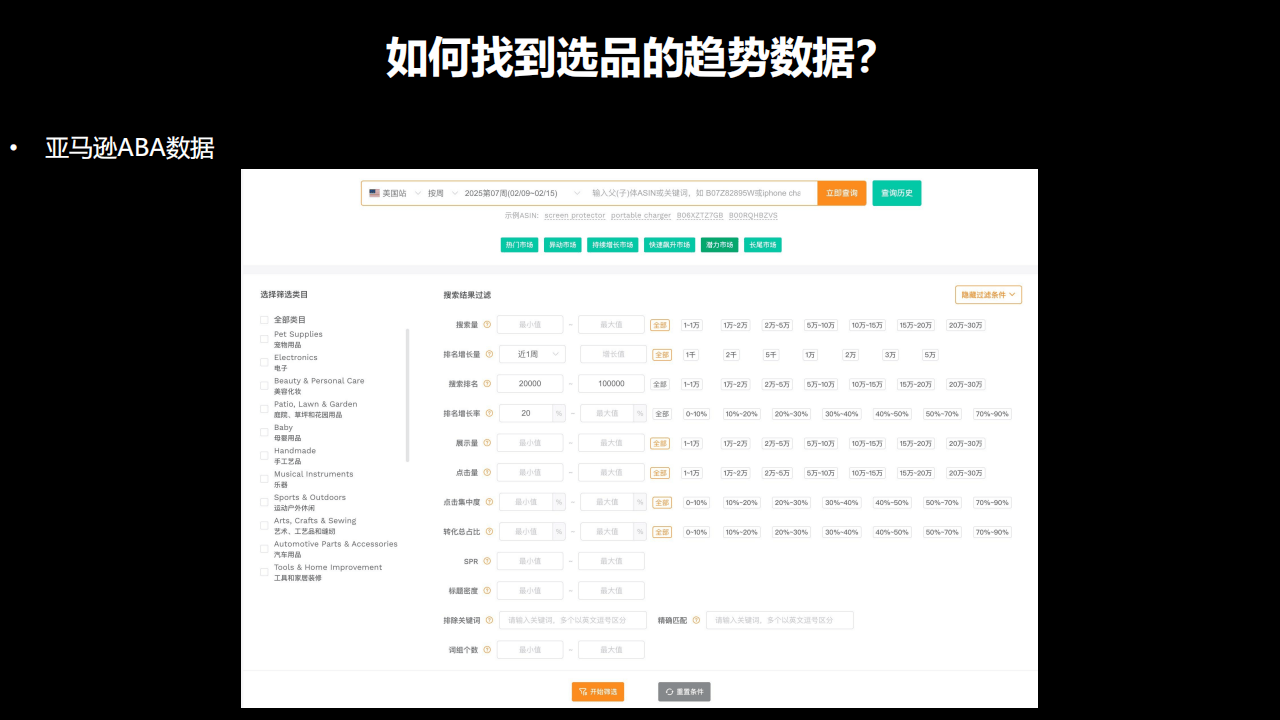Click help icon next to 展示量
The image size is (1280, 720).
pyautogui.click(x=488, y=443)
